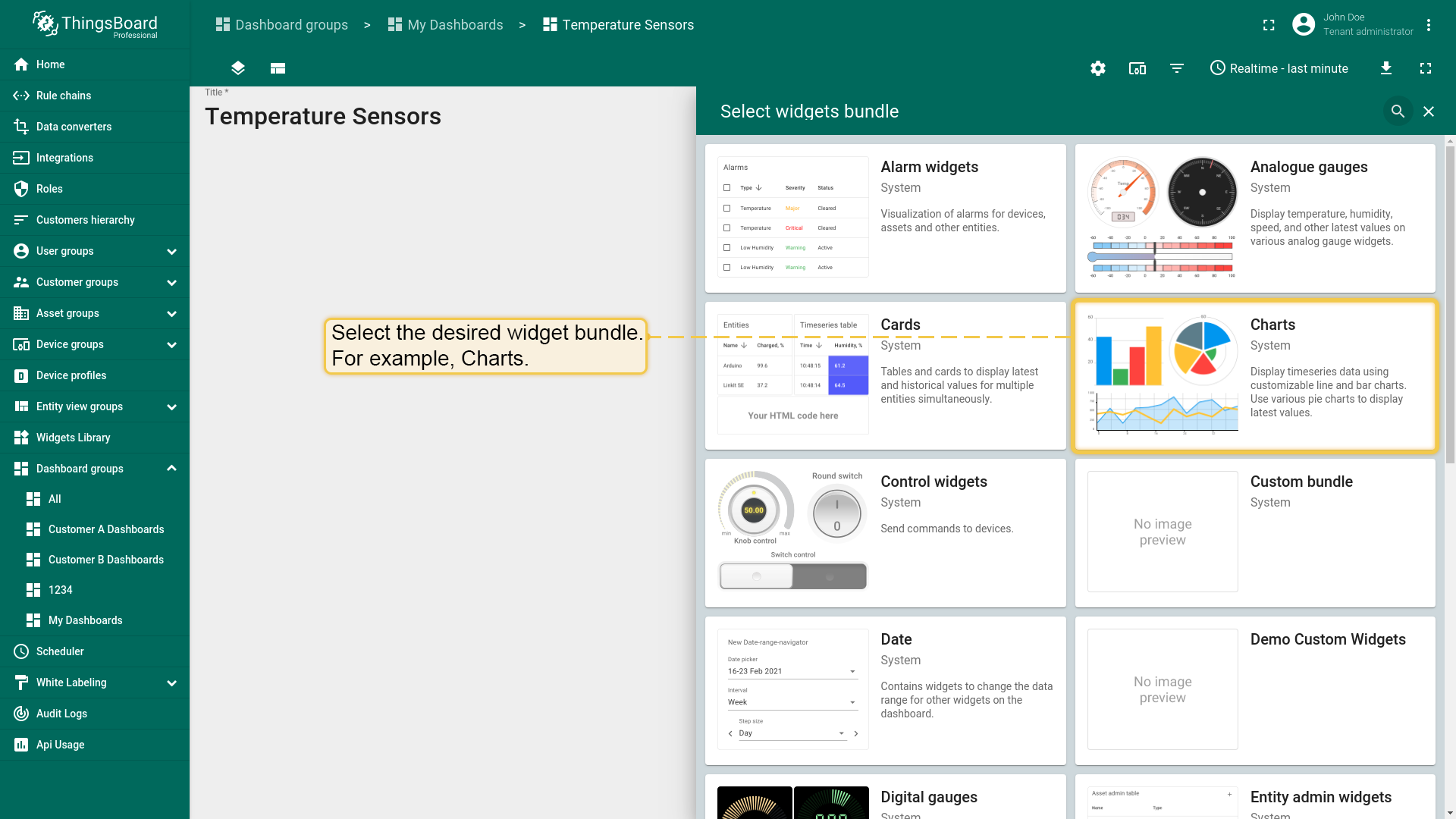The image size is (1456, 819).
Task: Expand Device groups chevron
Action: pos(171,344)
